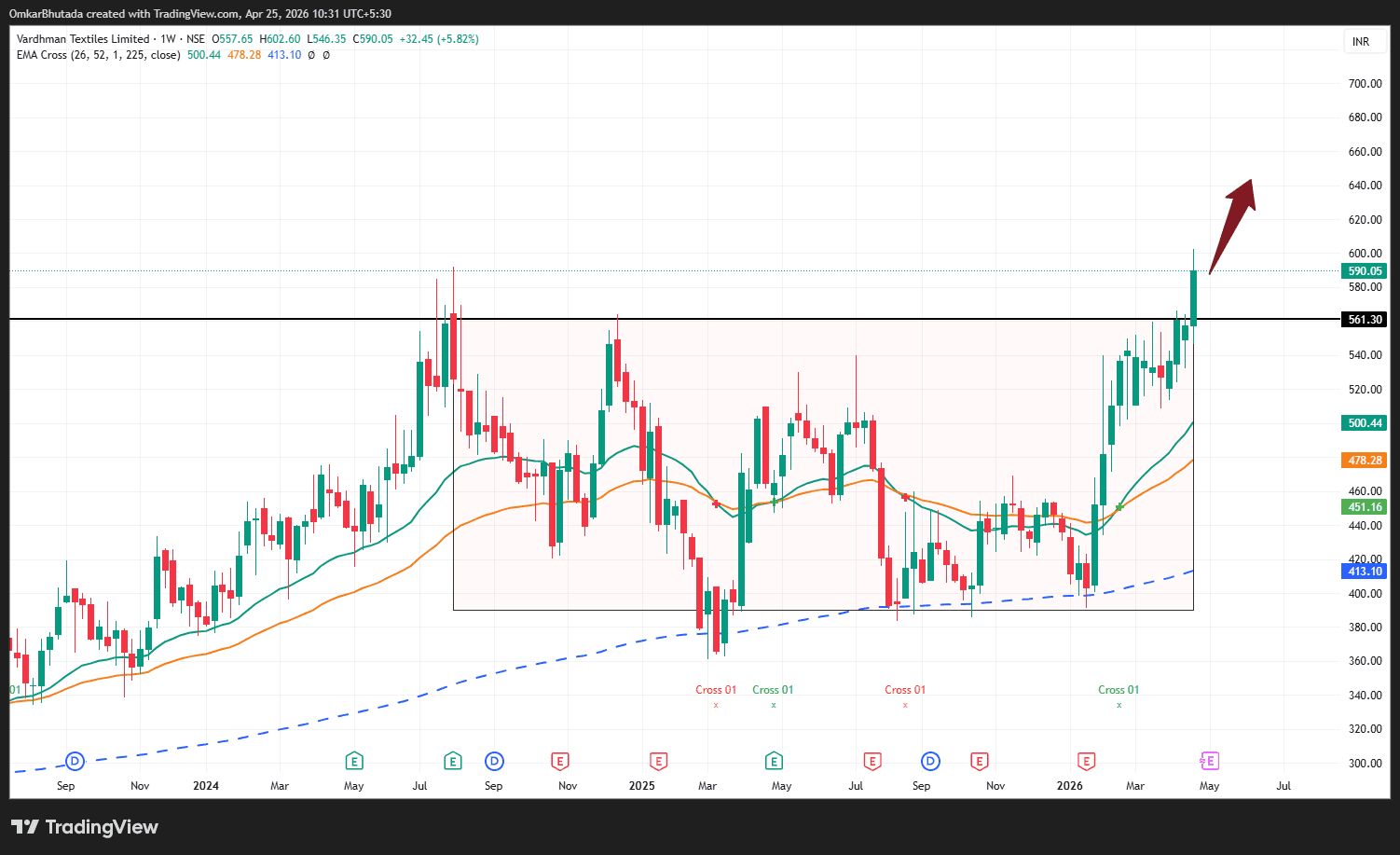The height and width of the screenshot is (855, 1400).
Task: Open the dividend marker near Sep 2024
Action: click(x=494, y=762)
